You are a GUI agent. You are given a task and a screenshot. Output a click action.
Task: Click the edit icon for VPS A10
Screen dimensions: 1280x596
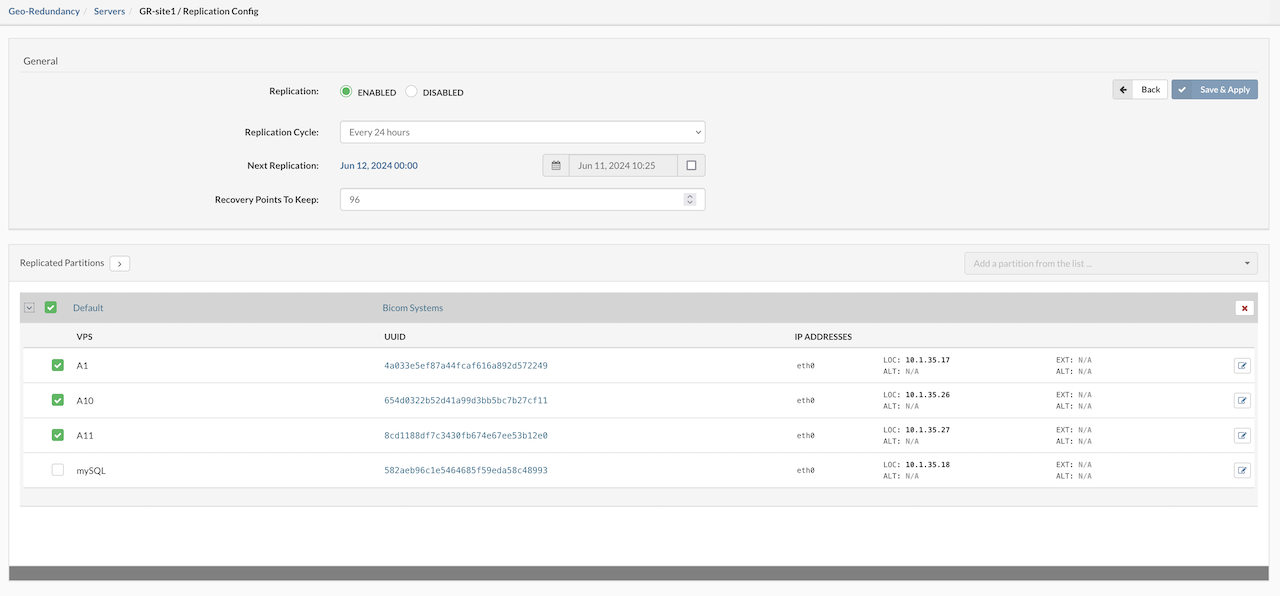pos(1242,401)
